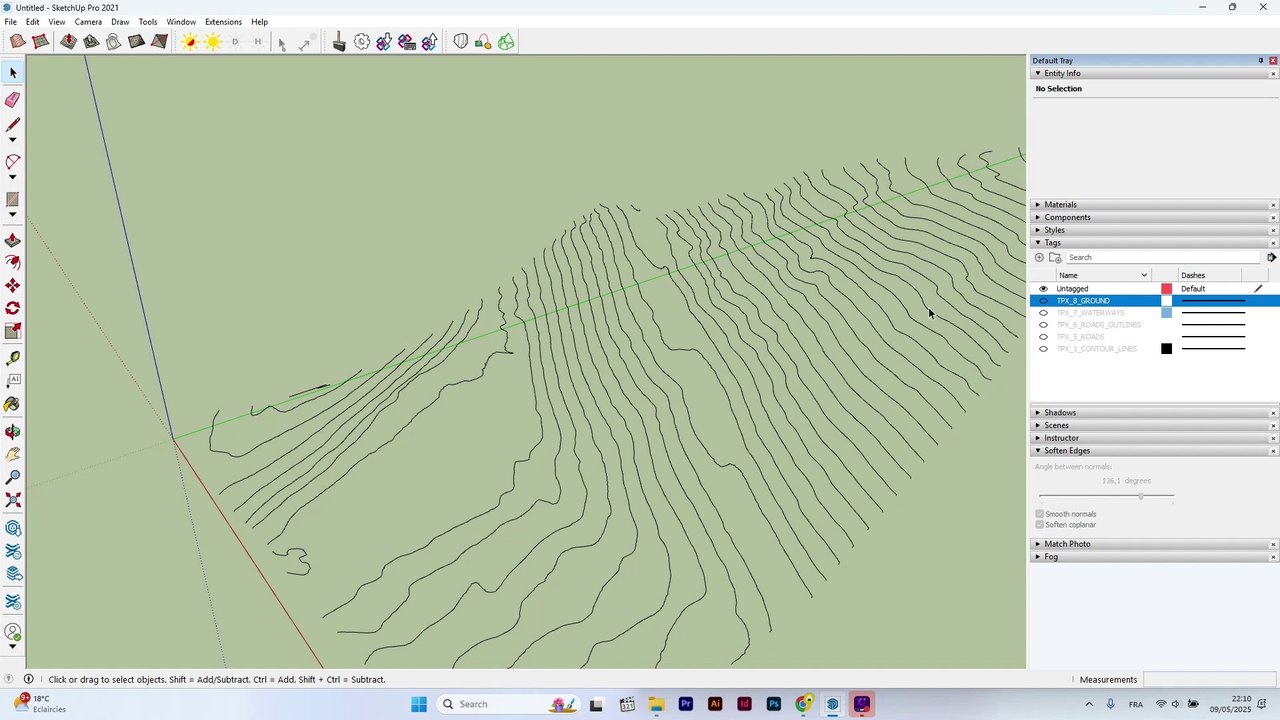Image resolution: width=1280 pixels, height=720 pixels.
Task: Select the Scale tool
Action: click(x=13, y=332)
